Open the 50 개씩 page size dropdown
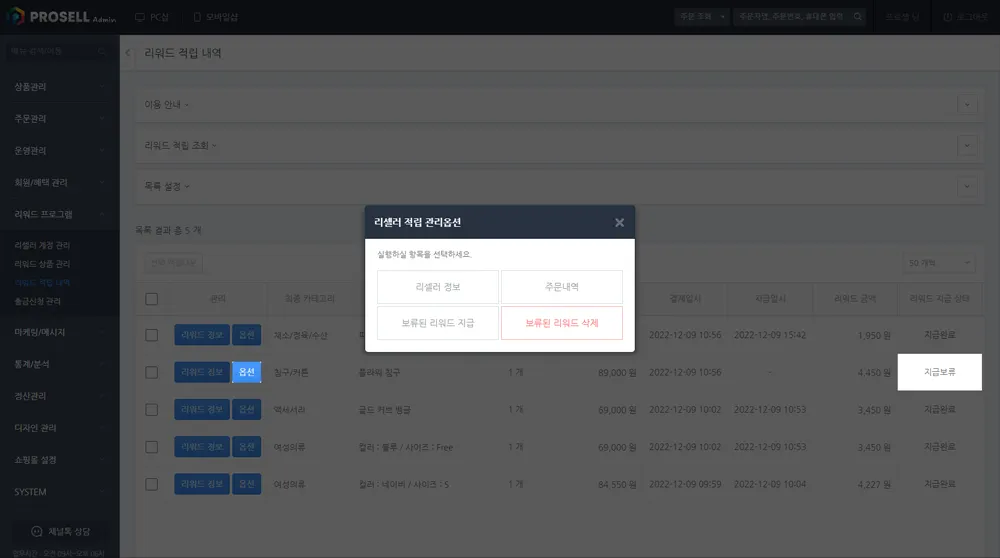This screenshot has width=1000, height=558. click(x=939, y=263)
